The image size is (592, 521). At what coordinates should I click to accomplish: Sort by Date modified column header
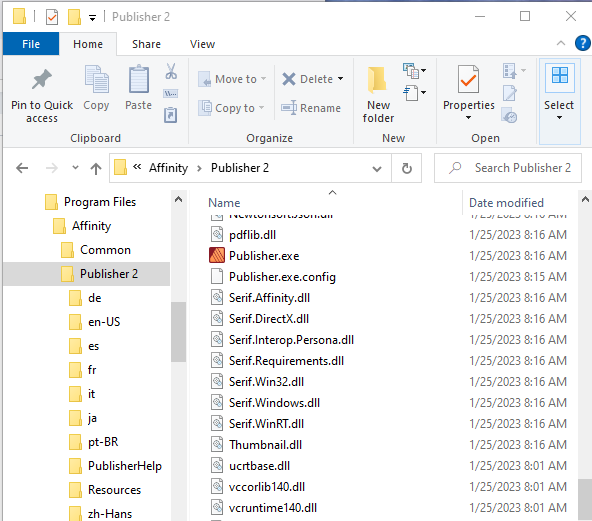pos(506,203)
